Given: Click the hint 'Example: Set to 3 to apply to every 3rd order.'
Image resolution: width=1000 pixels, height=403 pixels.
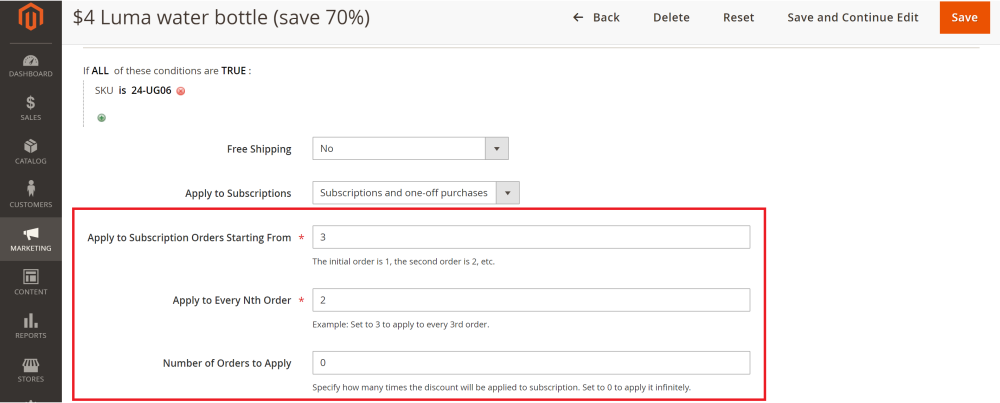Looking at the screenshot, I should (401, 325).
